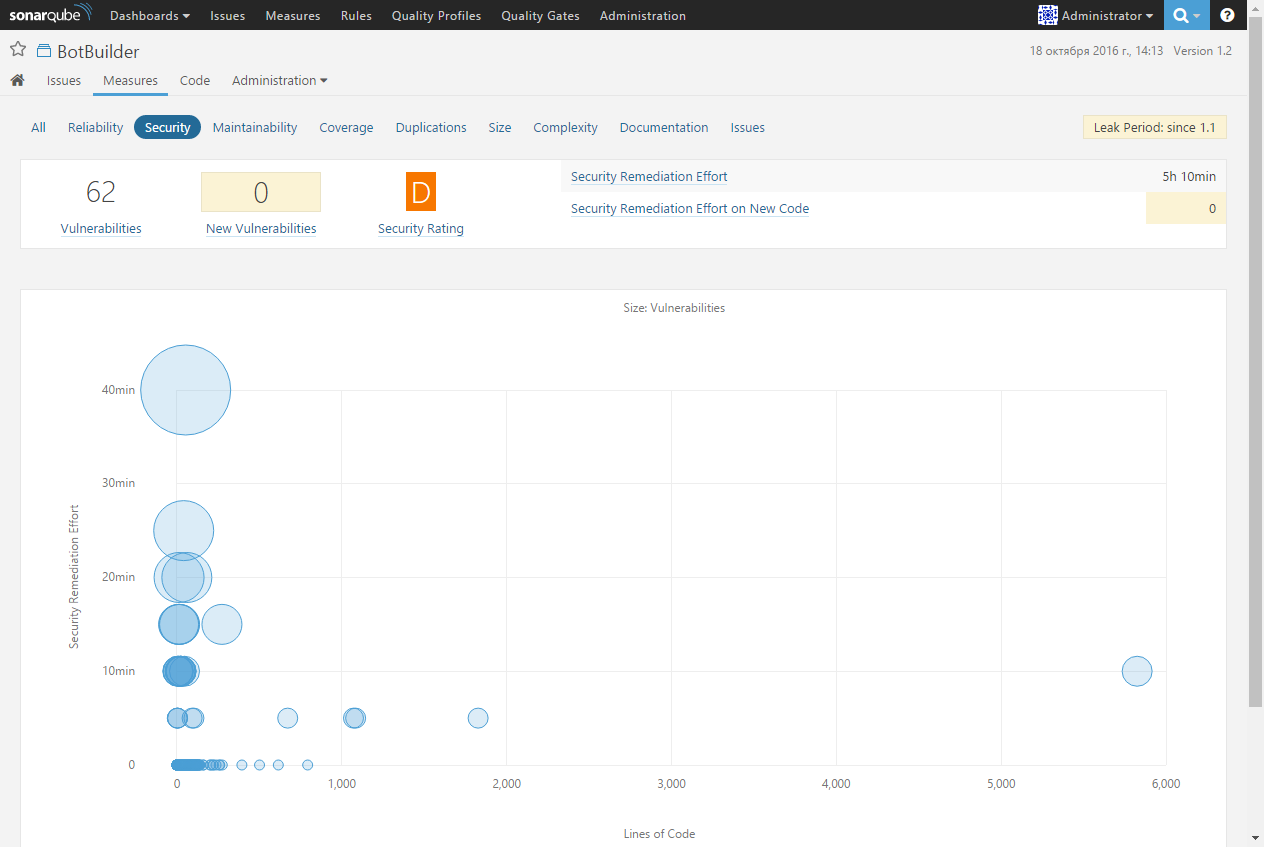This screenshot has width=1264, height=847.
Task: Open the Quality Gates page
Action: click(540, 15)
